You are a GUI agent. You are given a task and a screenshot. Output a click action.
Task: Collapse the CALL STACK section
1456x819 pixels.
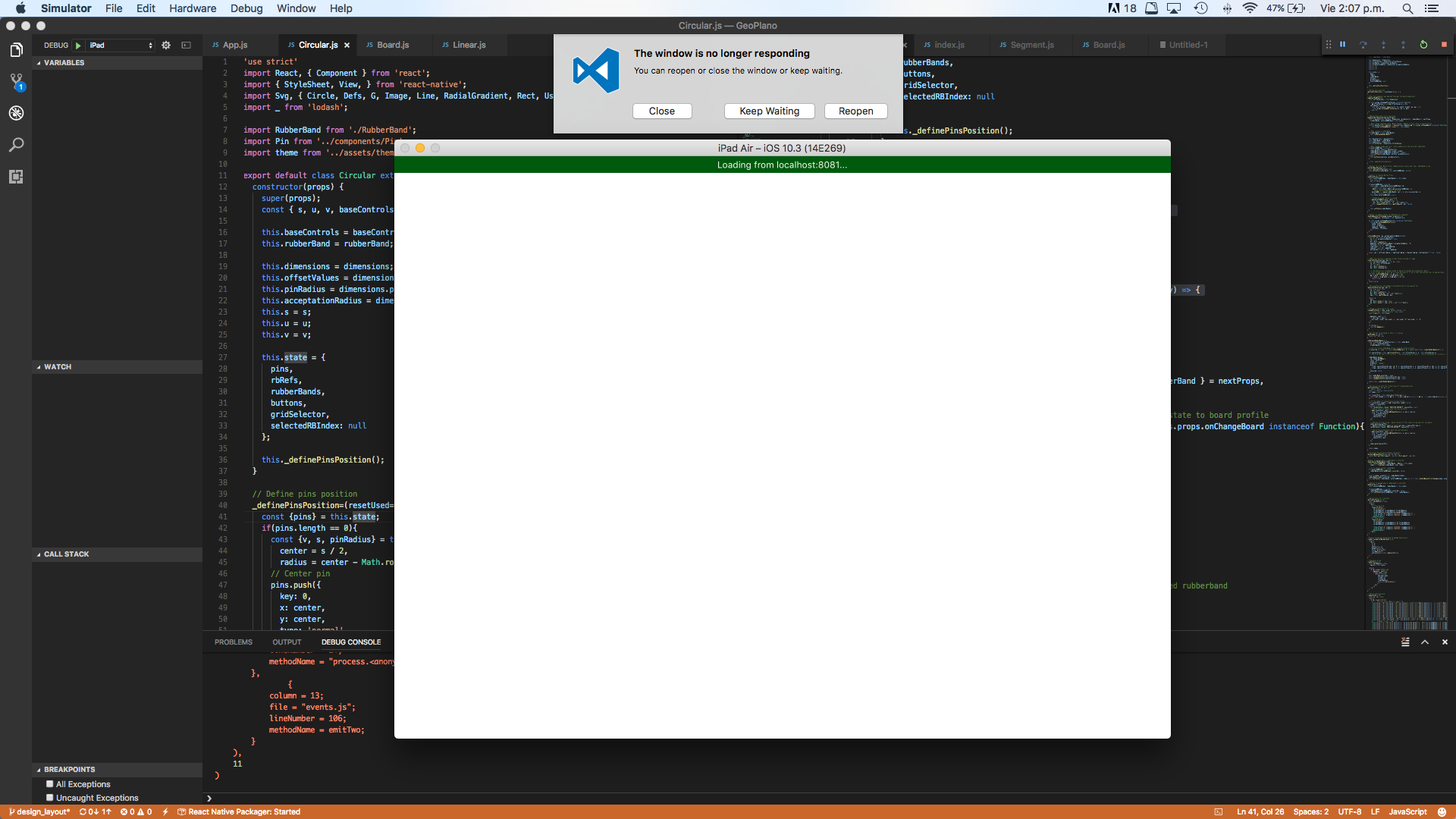pyautogui.click(x=67, y=554)
